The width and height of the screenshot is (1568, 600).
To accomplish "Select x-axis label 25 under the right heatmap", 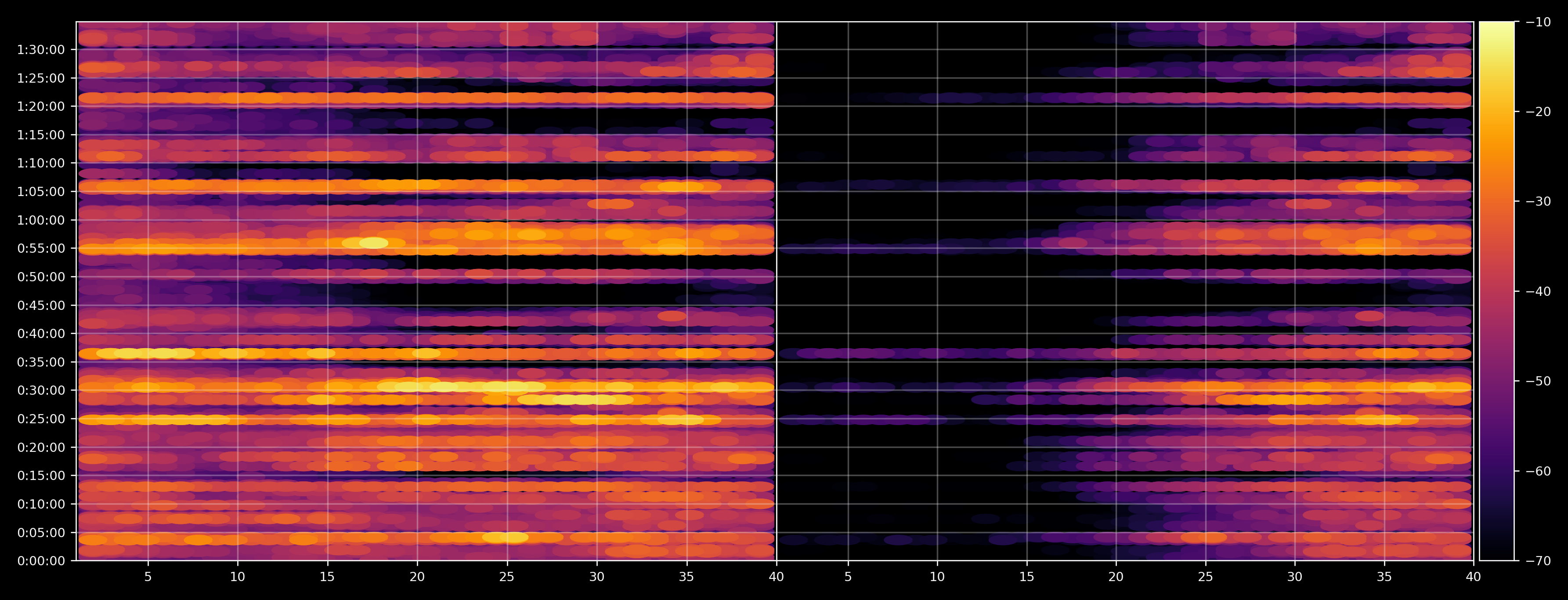I will [x=1205, y=576].
